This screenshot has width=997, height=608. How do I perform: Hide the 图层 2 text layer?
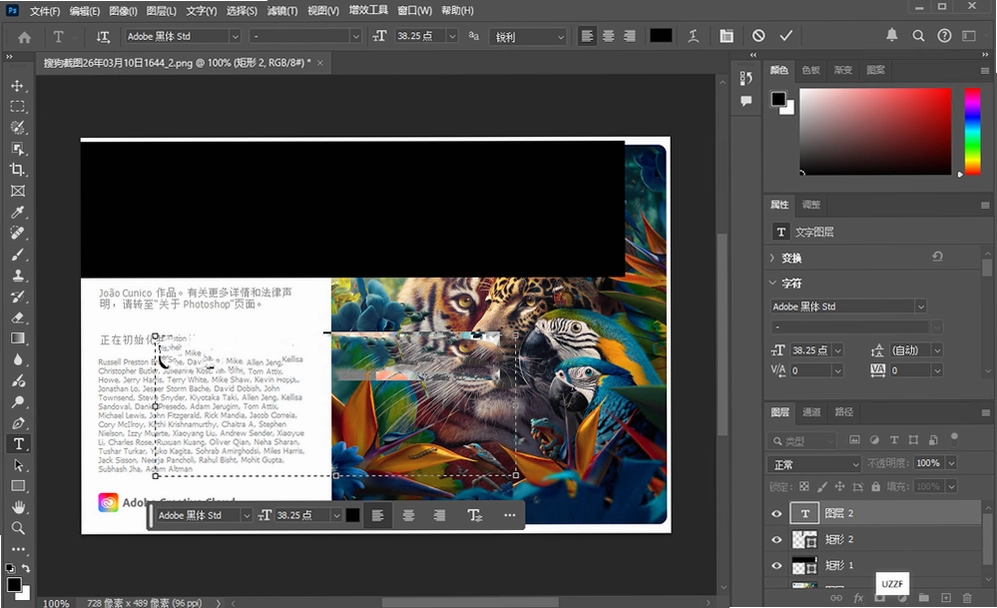pos(776,513)
